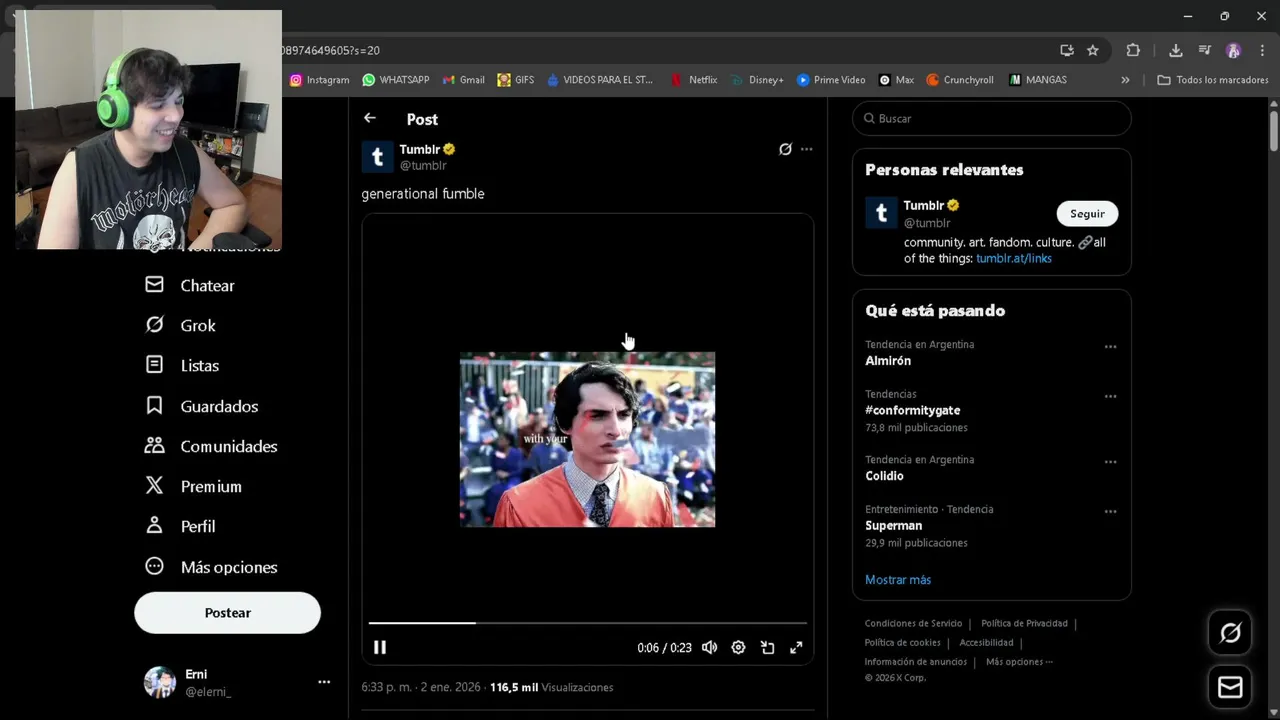Open browser extensions puzzle icon

click(x=1133, y=50)
